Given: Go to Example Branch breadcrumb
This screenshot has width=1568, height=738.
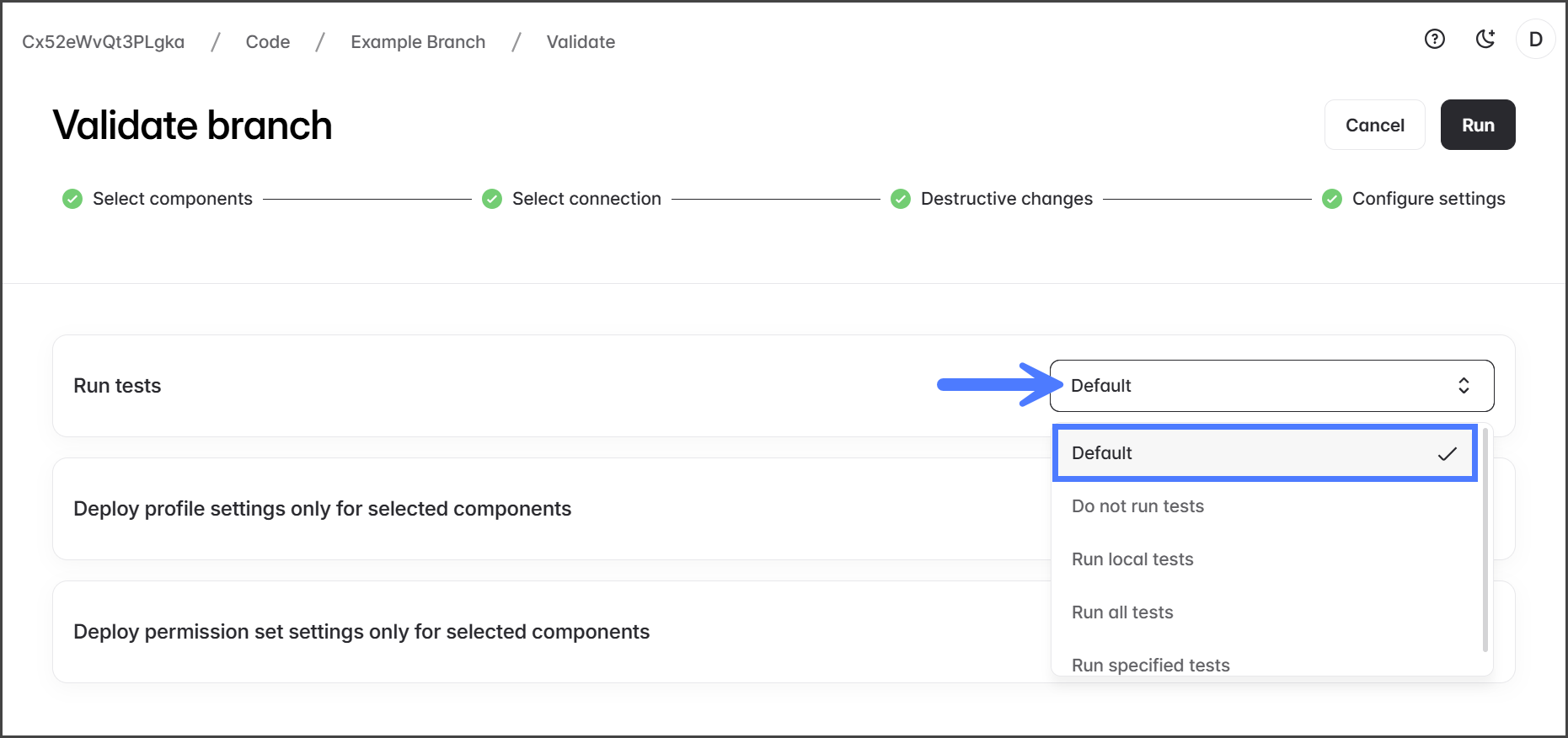Looking at the screenshot, I should pyautogui.click(x=418, y=42).
